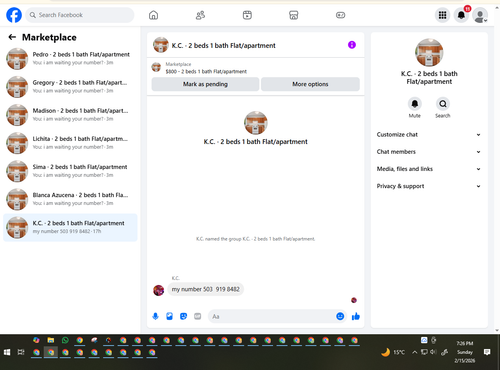500x370 pixels.
Task: Open the Marketplace storefront tab
Action: click(x=294, y=15)
